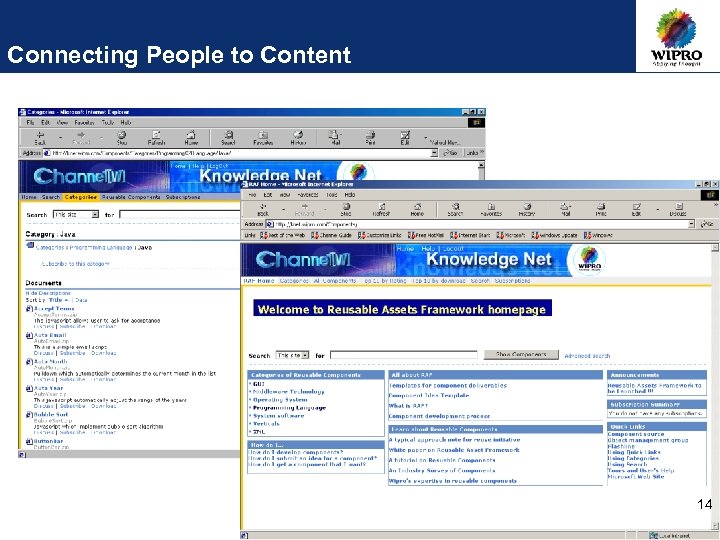Open Programming Language category link
This screenshot has height=540, width=720.
[x=289, y=408]
